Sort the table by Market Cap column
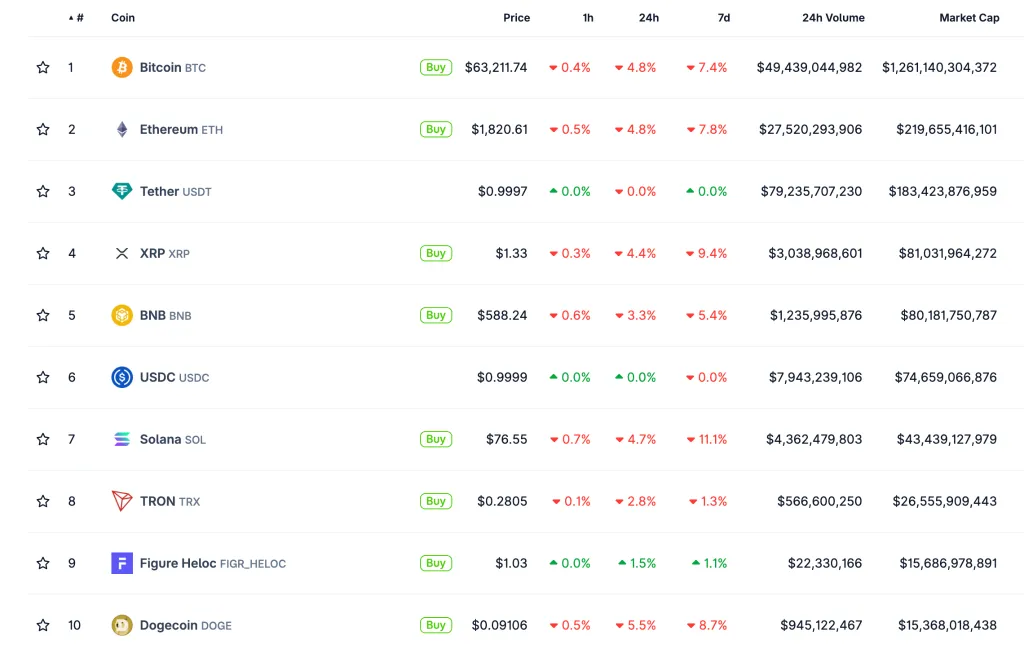 [968, 18]
